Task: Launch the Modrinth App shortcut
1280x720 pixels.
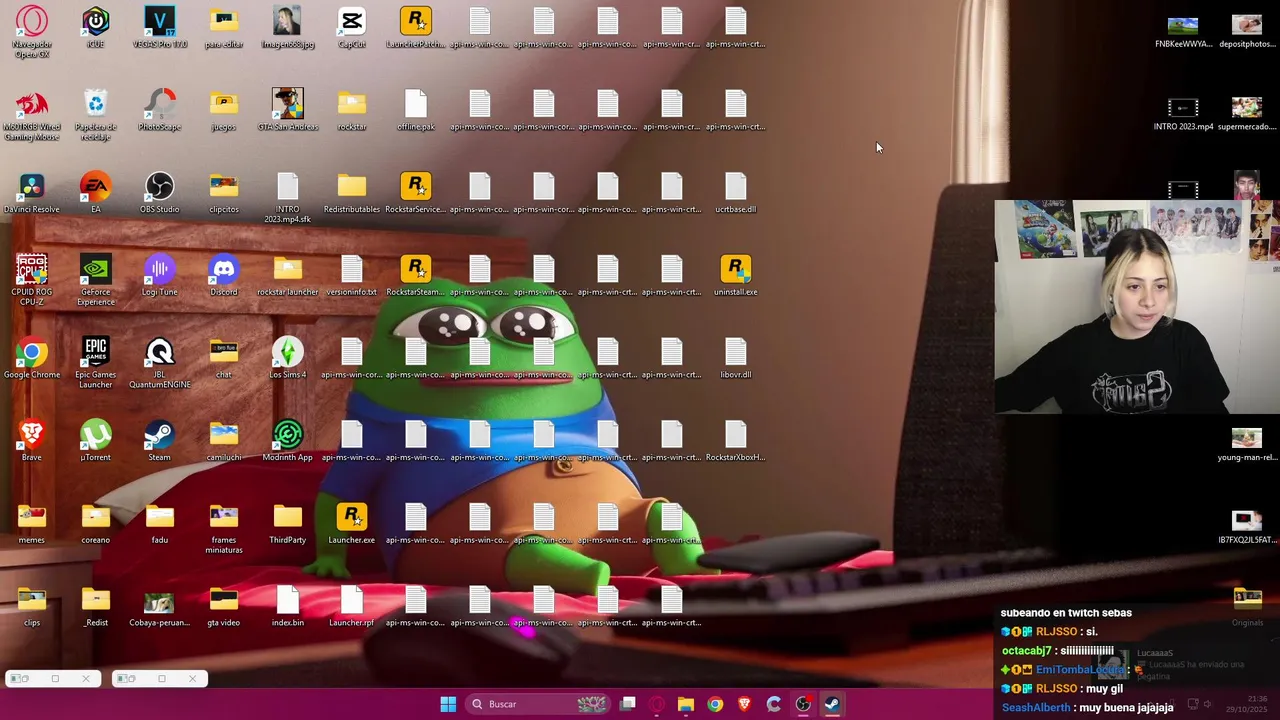Action: [x=288, y=440]
